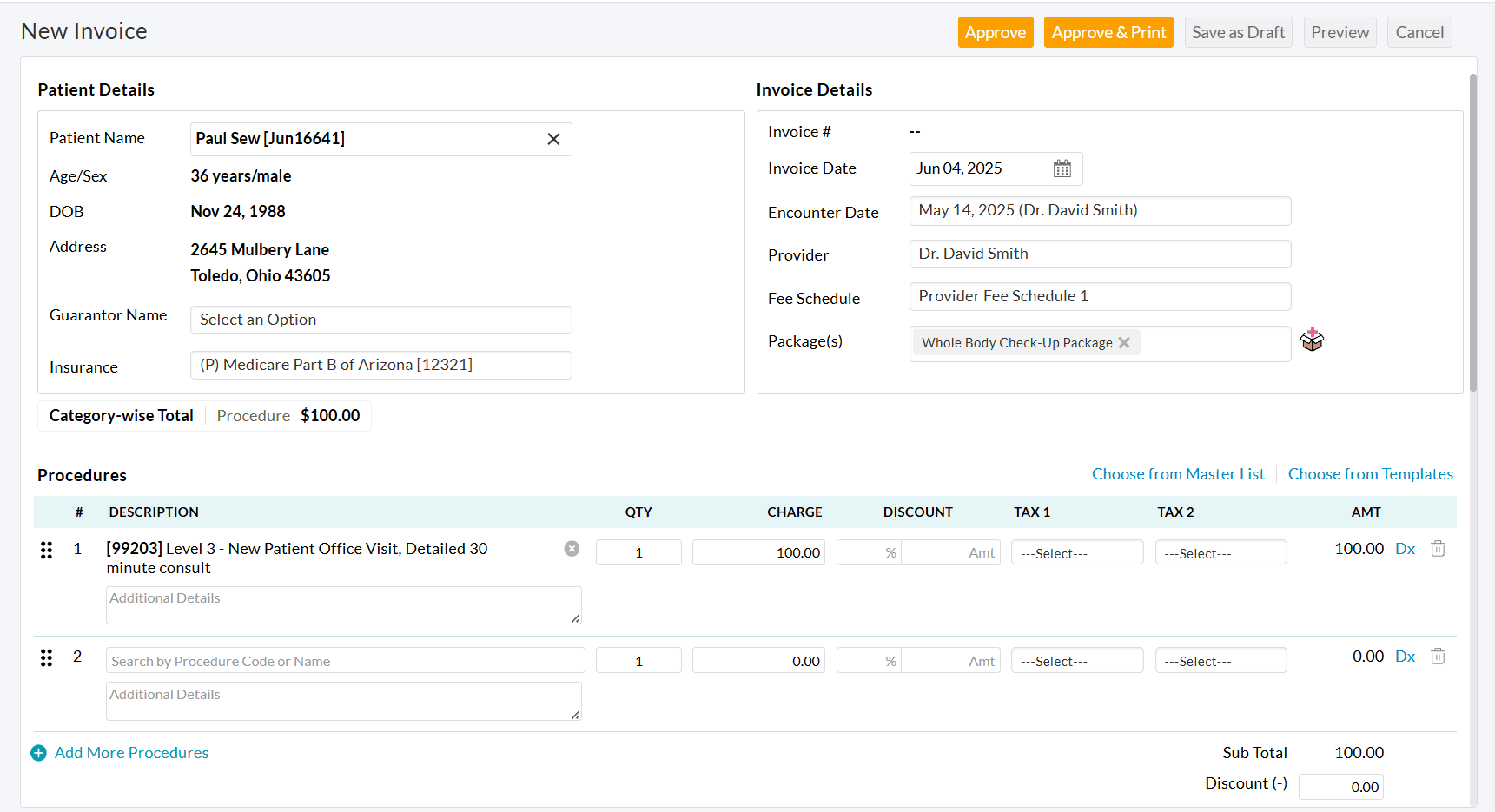Open Choose from Master List
Viewport: 1495px width, 812px height.
[x=1178, y=474]
